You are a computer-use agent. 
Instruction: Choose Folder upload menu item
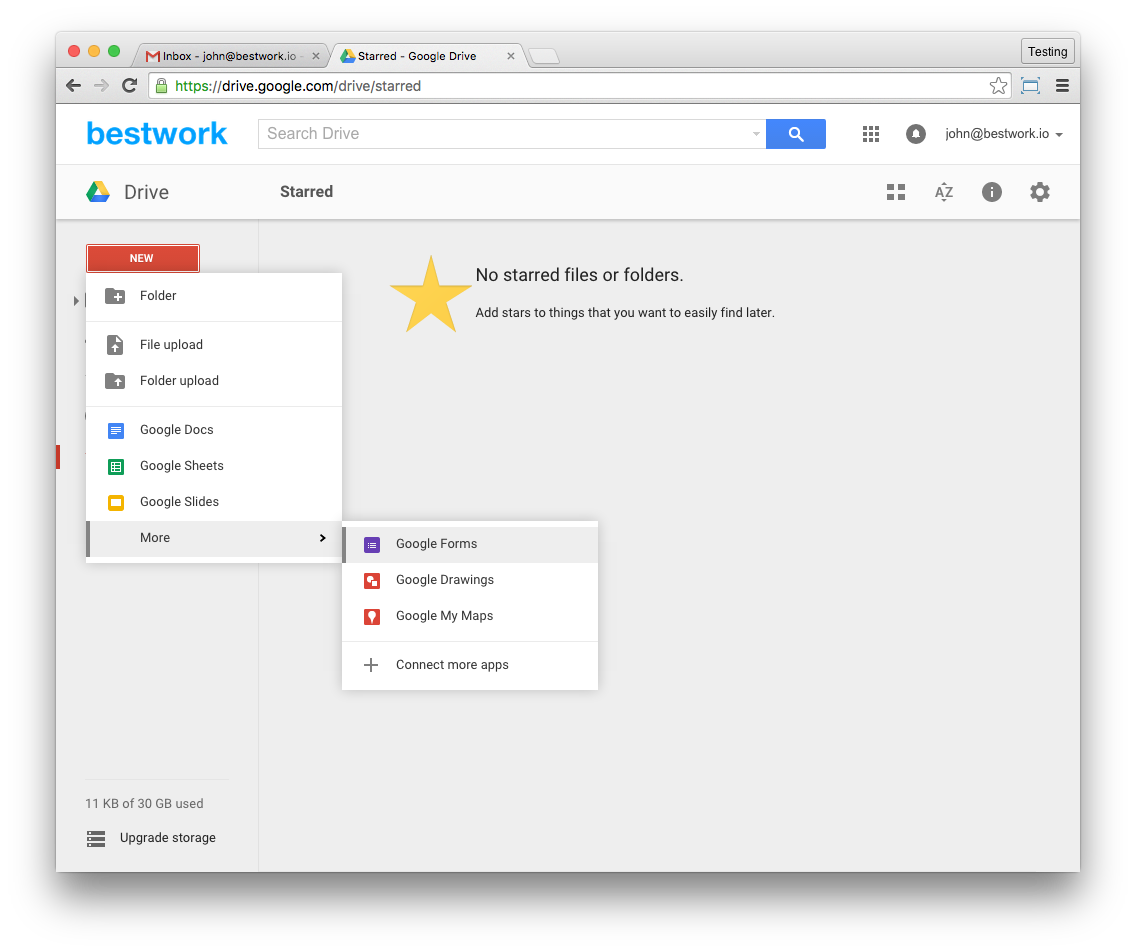coord(214,381)
